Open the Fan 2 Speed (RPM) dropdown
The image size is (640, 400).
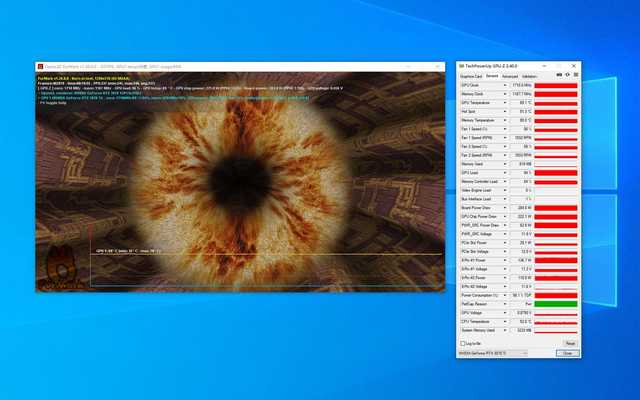click(505, 156)
